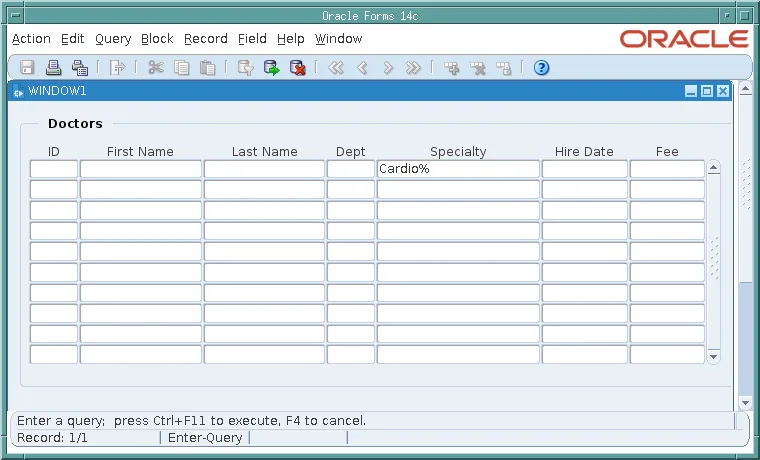Click the outer window scrollbar down arrow
760x460 pixels.
point(745,402)
